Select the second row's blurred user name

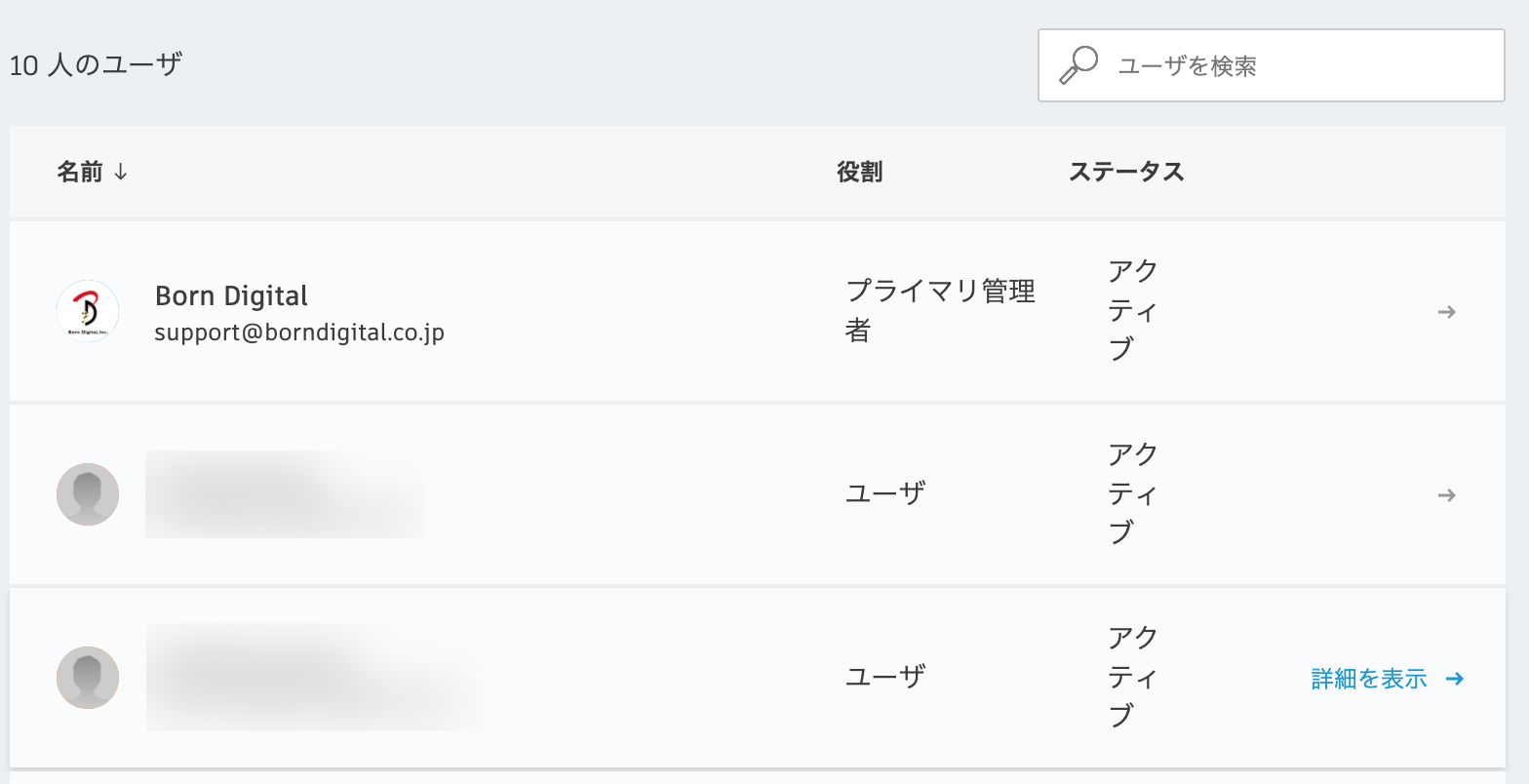point(286,494)
